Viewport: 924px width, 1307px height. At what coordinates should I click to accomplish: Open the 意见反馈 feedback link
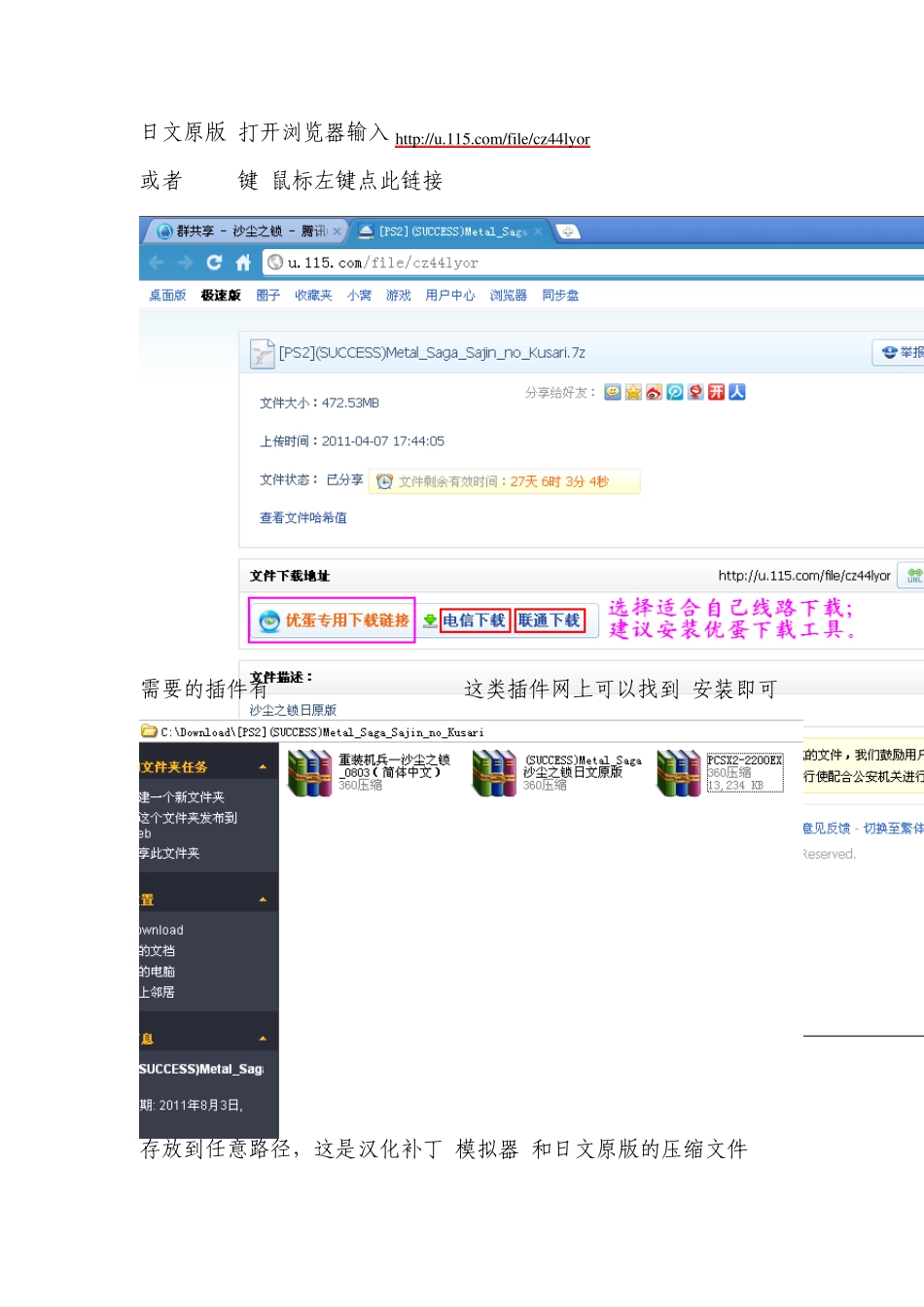[827, 829]
